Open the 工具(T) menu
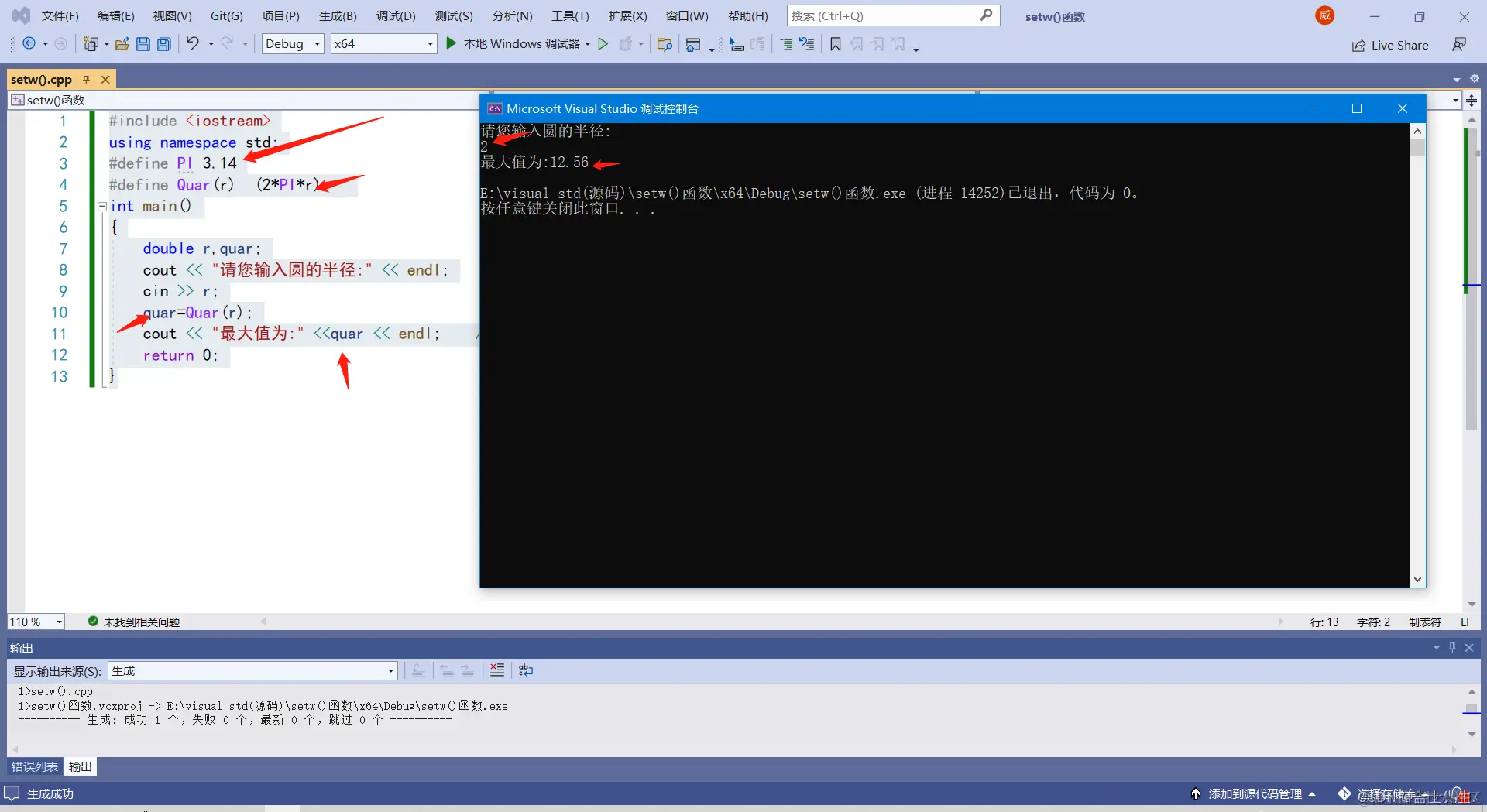The width and height of the screenshot is (1487, 812). coord(570,15)
